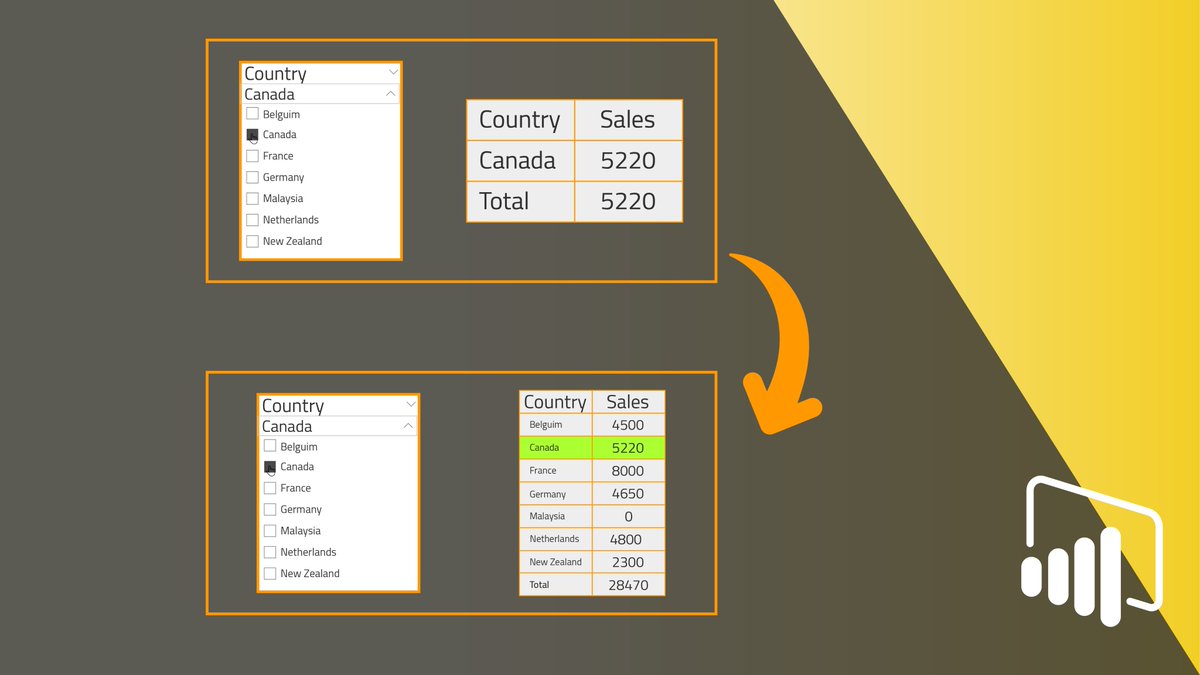Select Germany checkbox in the lower slicer

pos(270,509)
